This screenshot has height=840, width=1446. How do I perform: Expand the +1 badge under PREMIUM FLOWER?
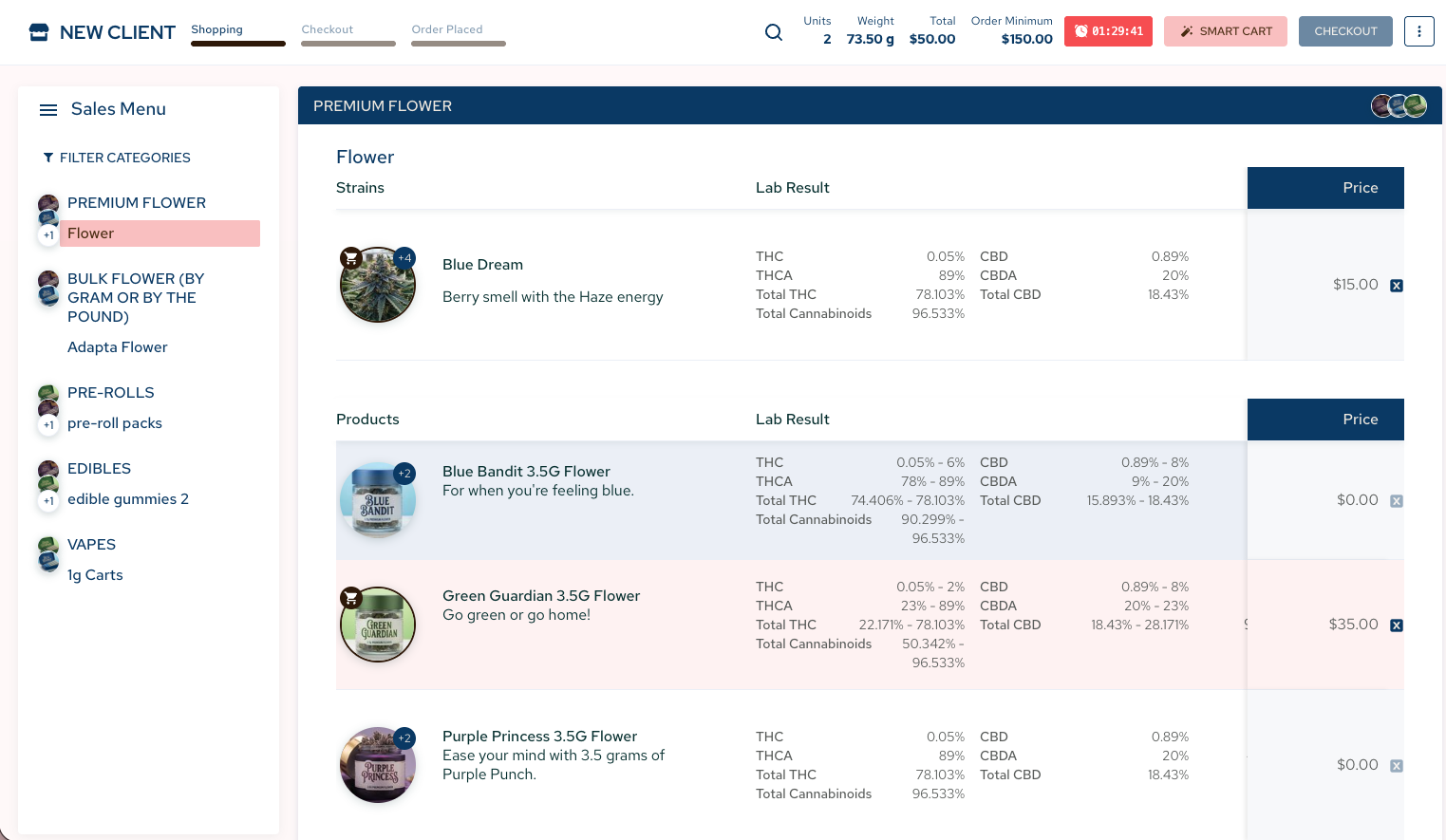[48, 235]
